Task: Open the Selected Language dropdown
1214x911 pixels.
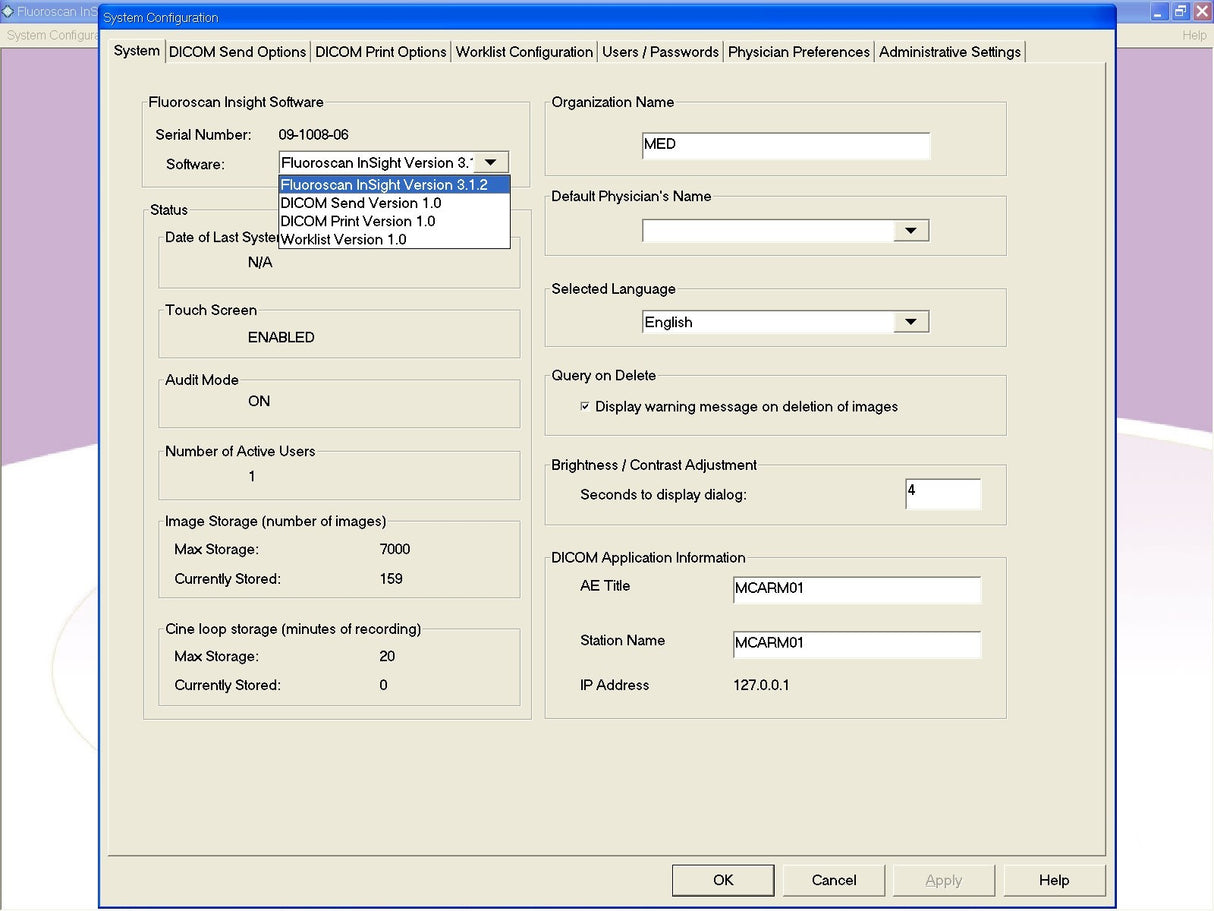Action: coord(911,321)
